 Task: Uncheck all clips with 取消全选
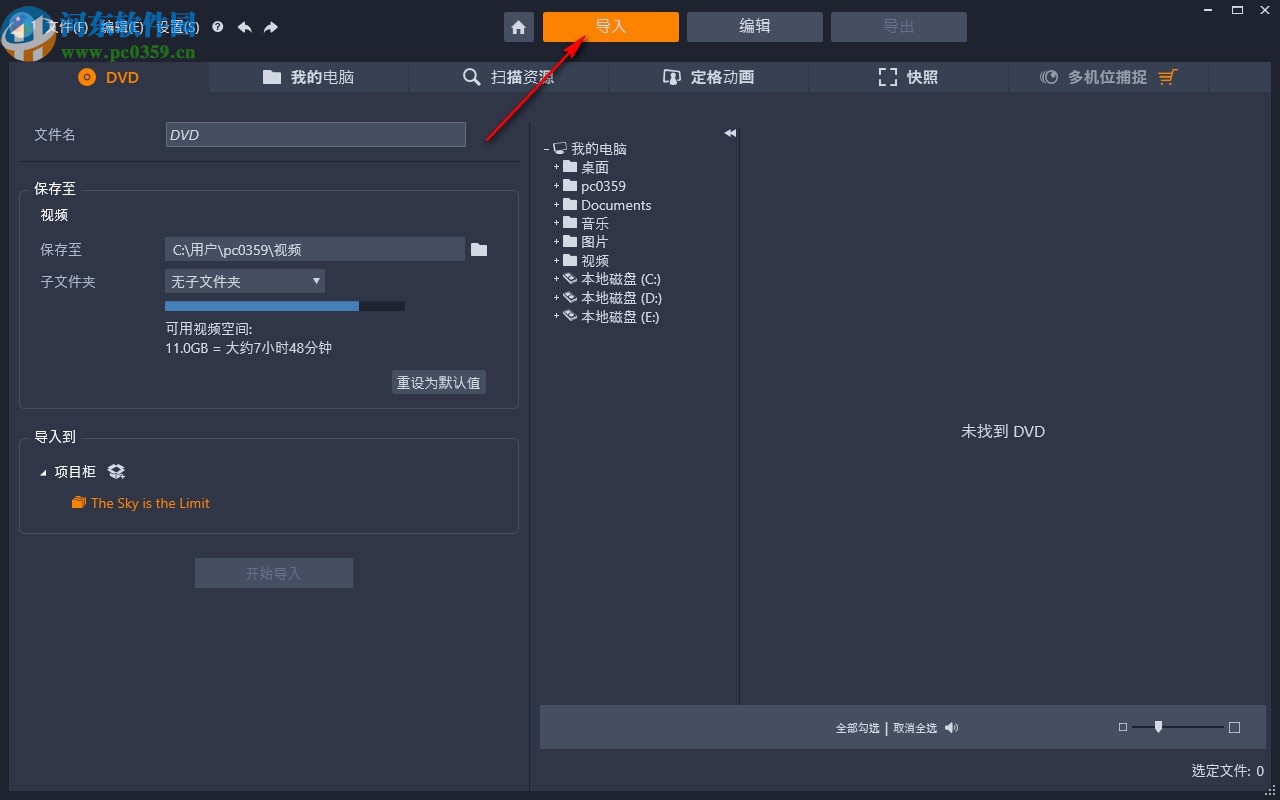coord(915,728)
